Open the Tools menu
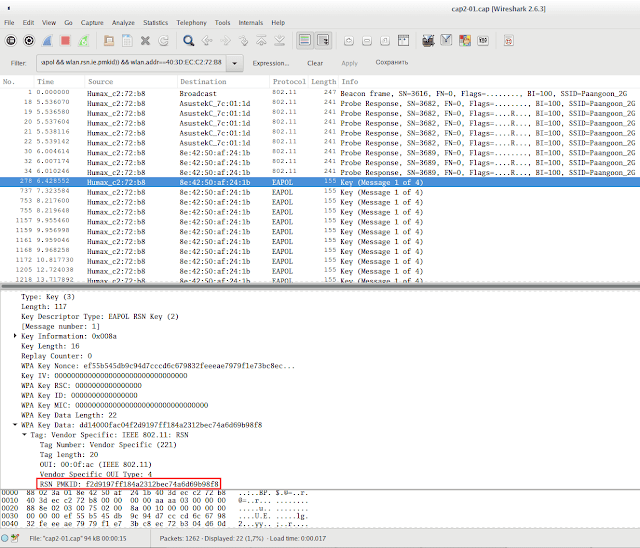 [x=222, y=23]
